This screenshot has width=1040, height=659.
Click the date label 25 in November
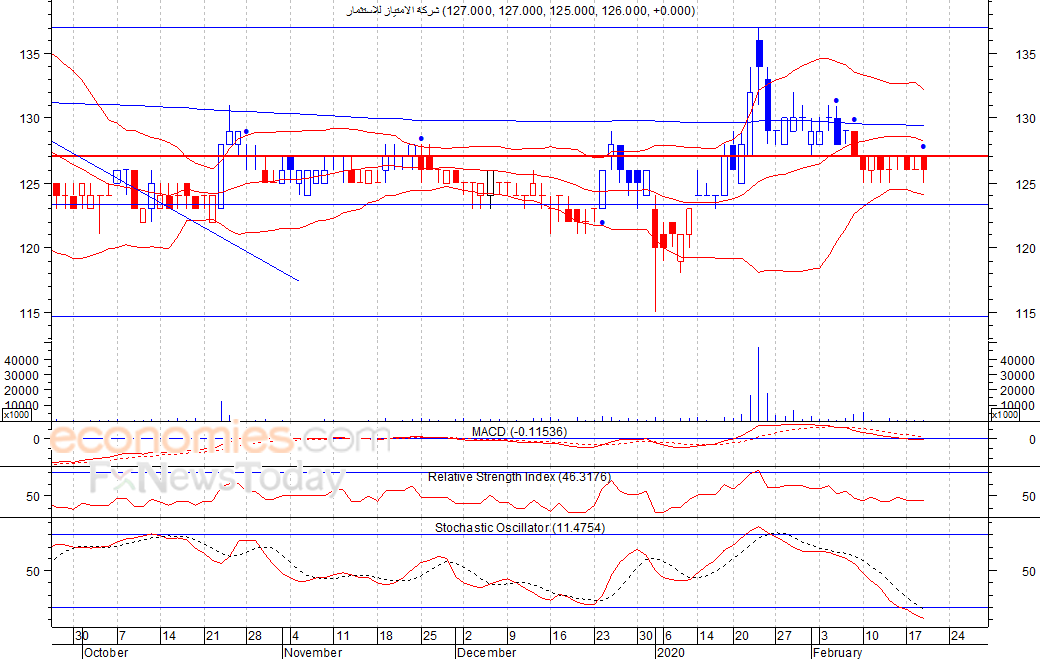(430, 636)
